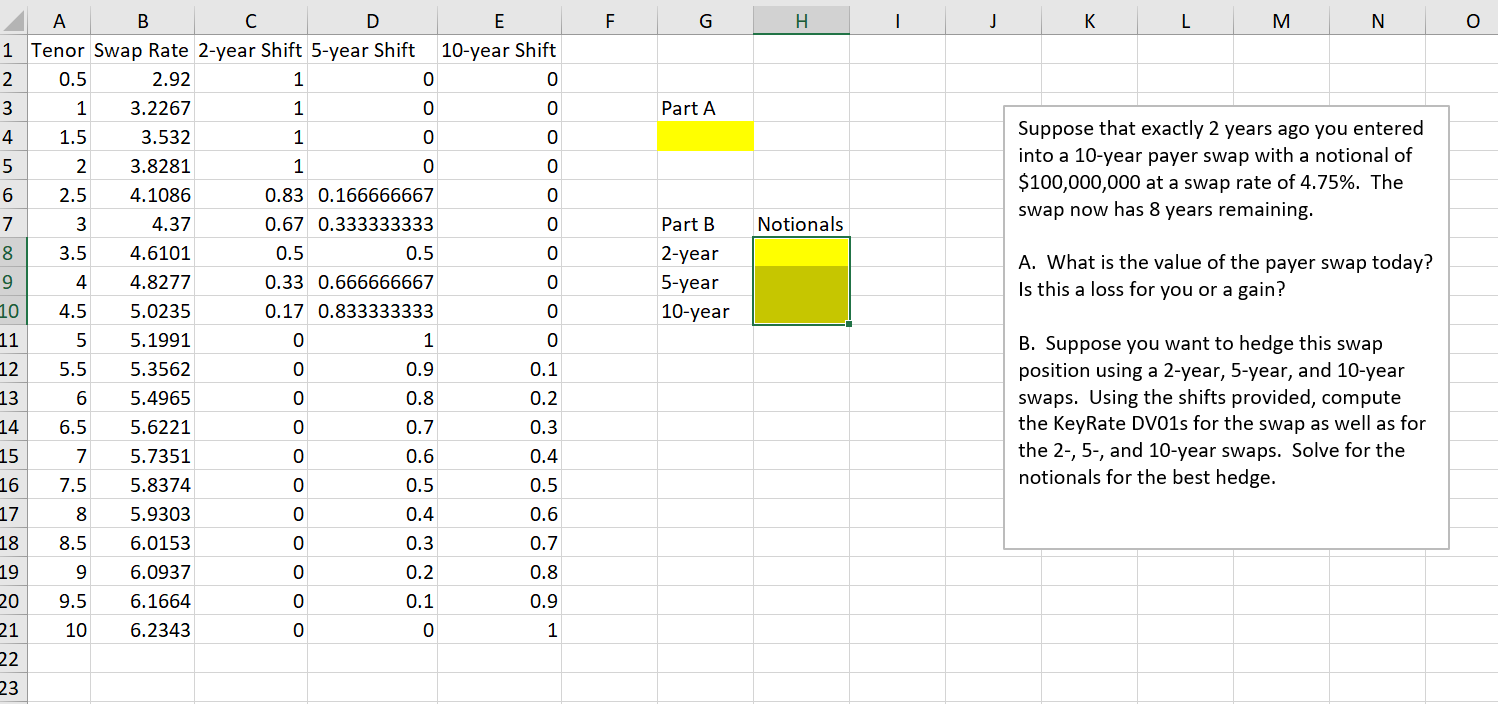Select tenor cell 7.5
This screenshot has height=704, width=1498.
[60, 485]
